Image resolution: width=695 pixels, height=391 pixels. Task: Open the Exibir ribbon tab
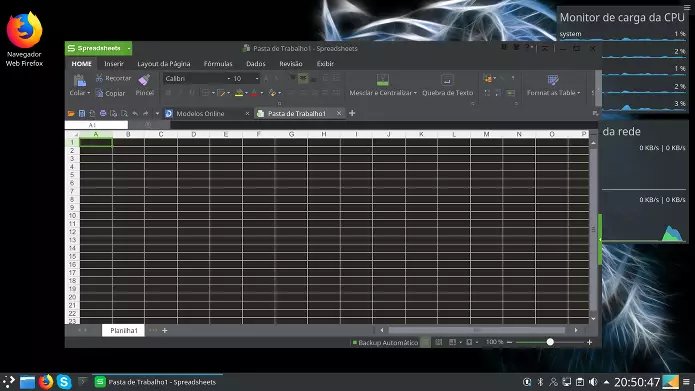pyautogui.click(x=325, y=64)
